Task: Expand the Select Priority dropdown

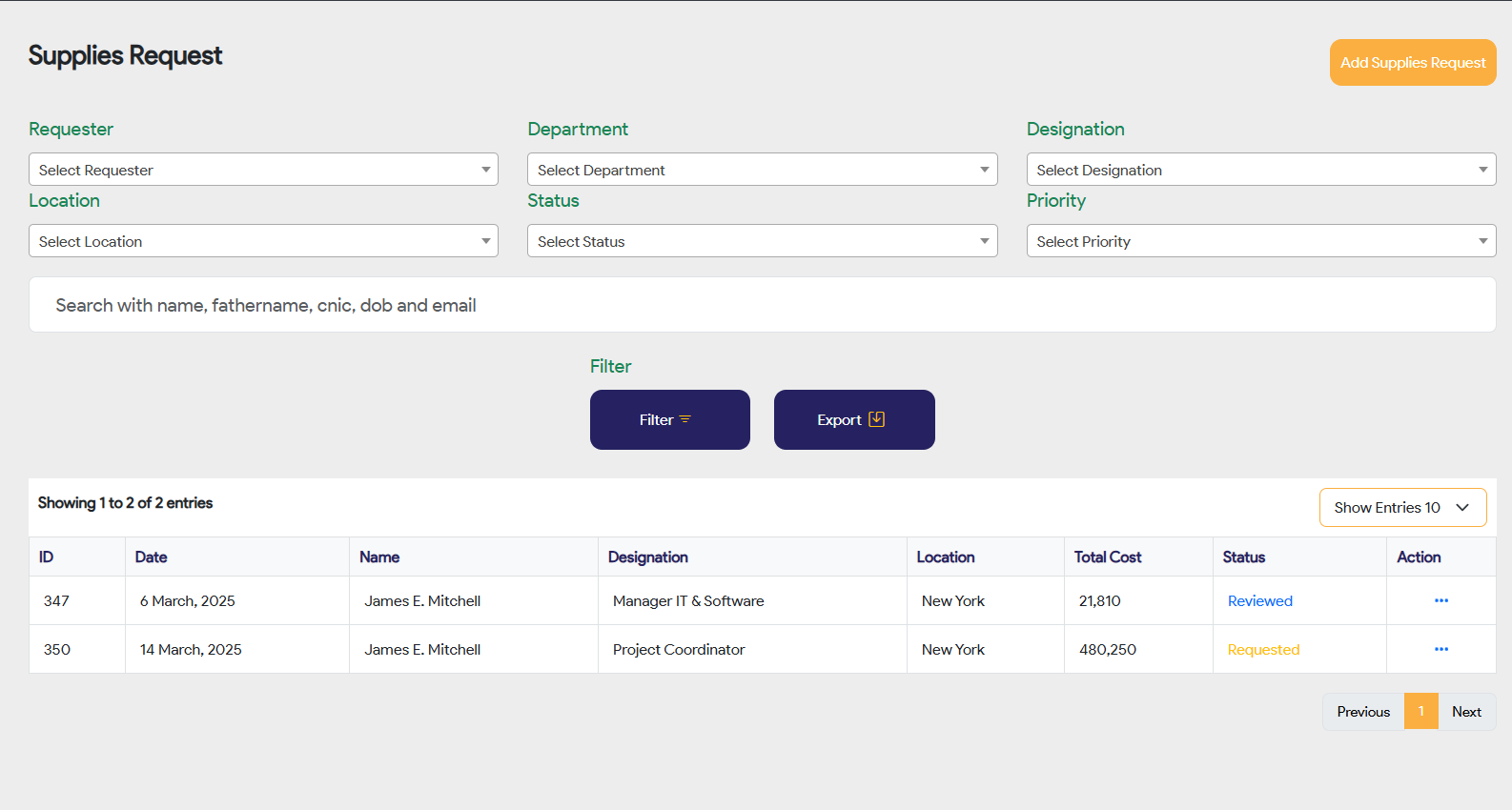Action: 1260,241
